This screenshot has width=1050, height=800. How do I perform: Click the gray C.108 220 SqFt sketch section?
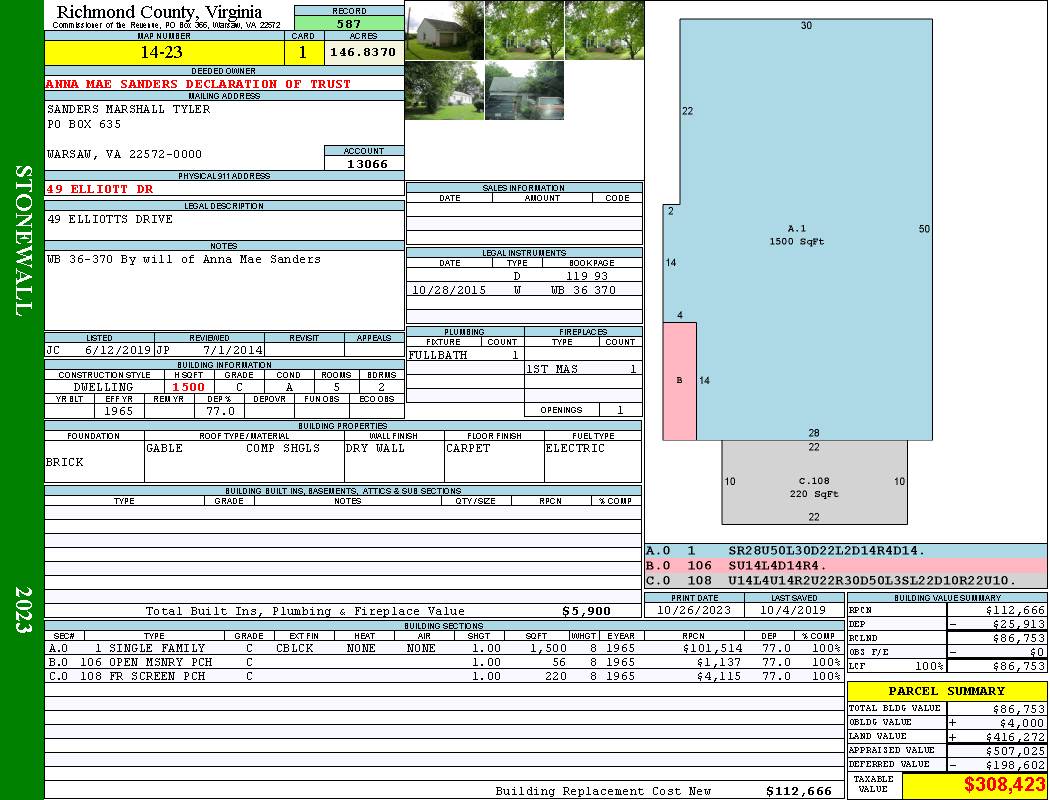point(814,487)
